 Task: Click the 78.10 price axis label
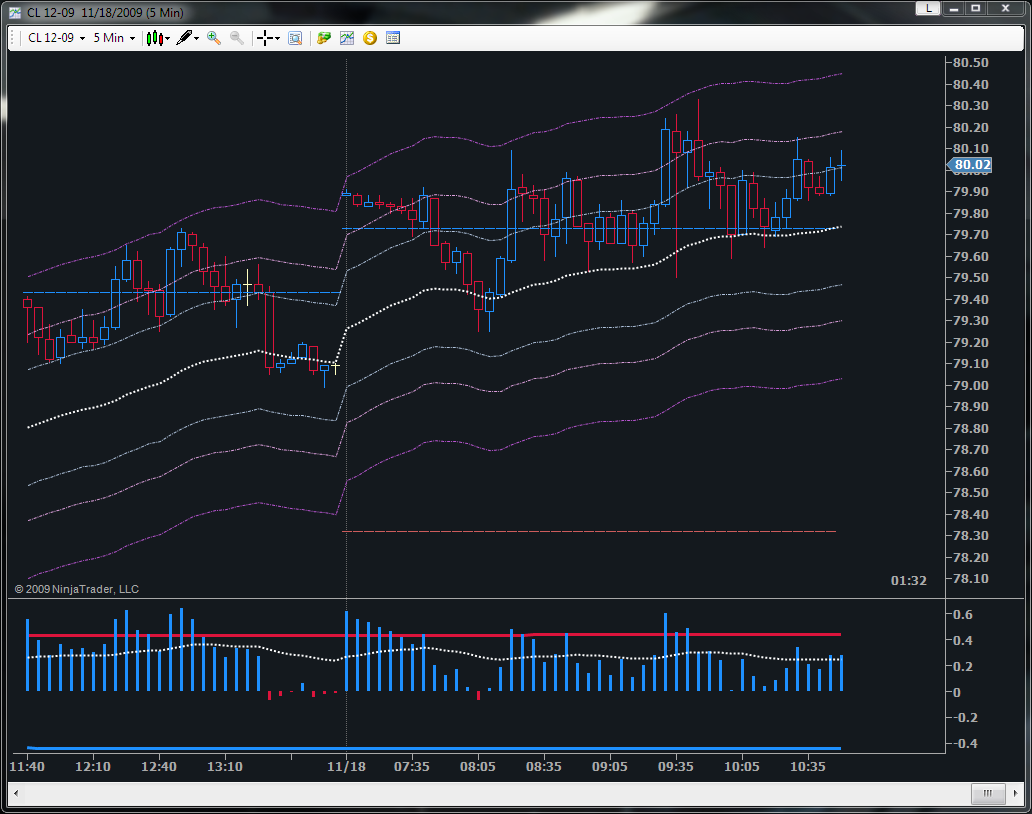click(971, 579)
